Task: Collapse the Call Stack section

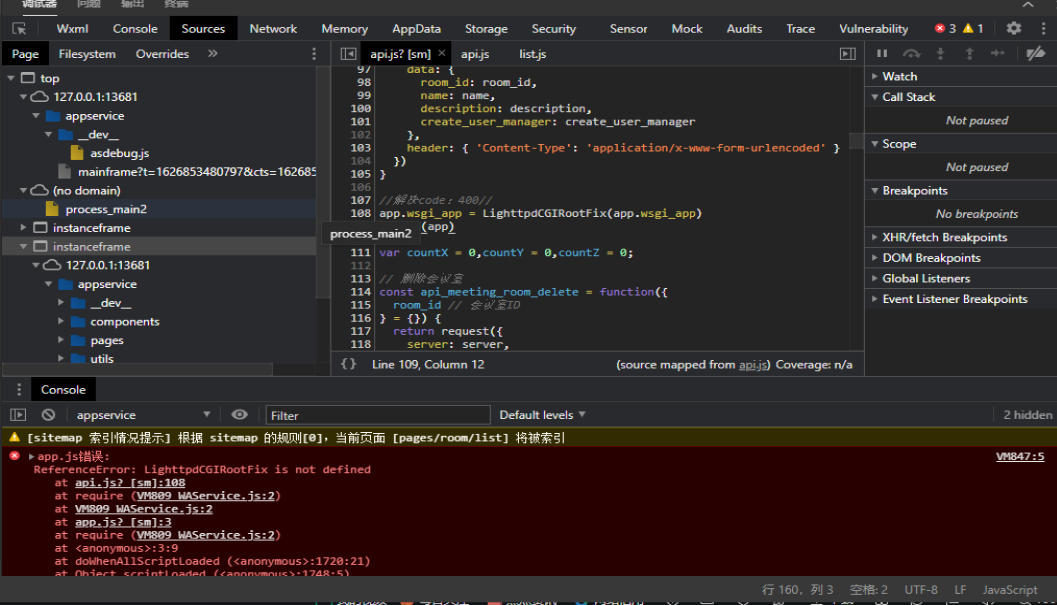Action: [874, 97]
